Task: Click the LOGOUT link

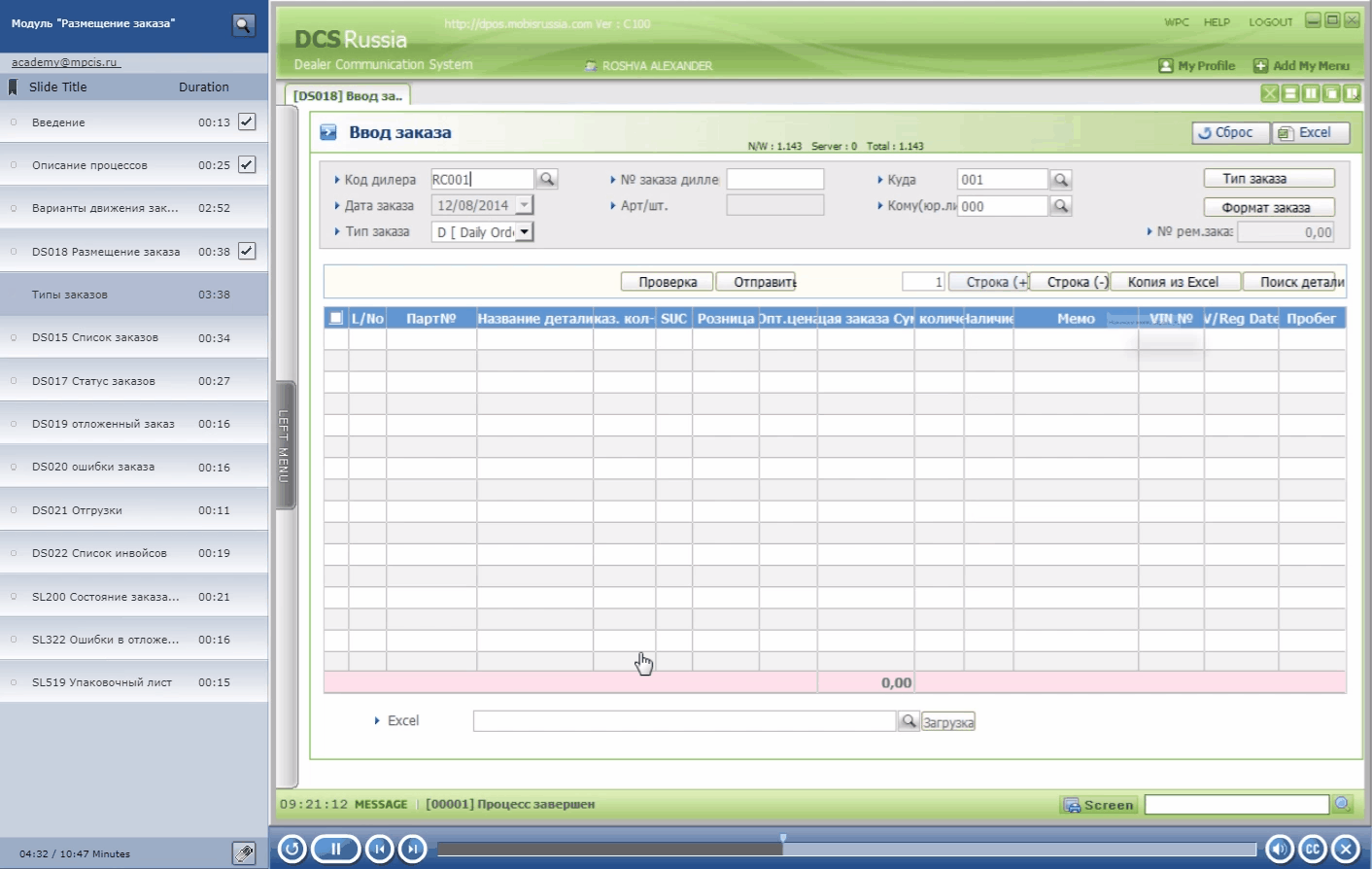Action: pos(1271,22)
